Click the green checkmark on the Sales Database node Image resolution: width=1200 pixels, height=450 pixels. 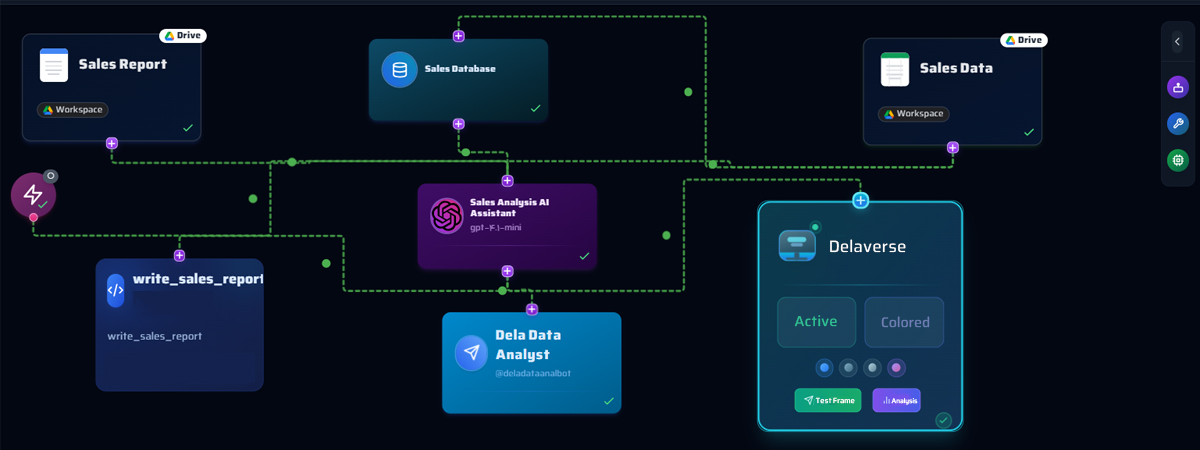(x=535, y=108)
